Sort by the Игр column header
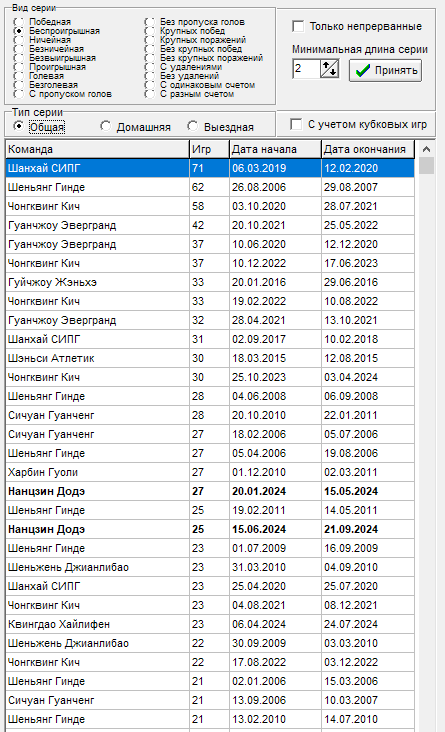This screenshot has height=732, width=445. point(209,149)
